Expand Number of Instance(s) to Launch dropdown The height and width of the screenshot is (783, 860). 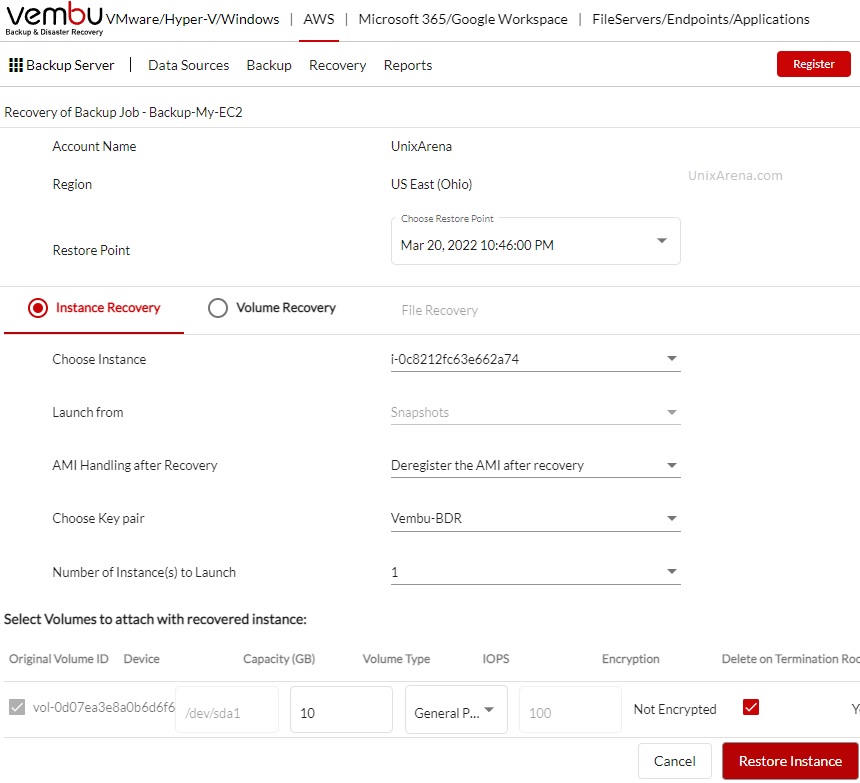point(535,572)
